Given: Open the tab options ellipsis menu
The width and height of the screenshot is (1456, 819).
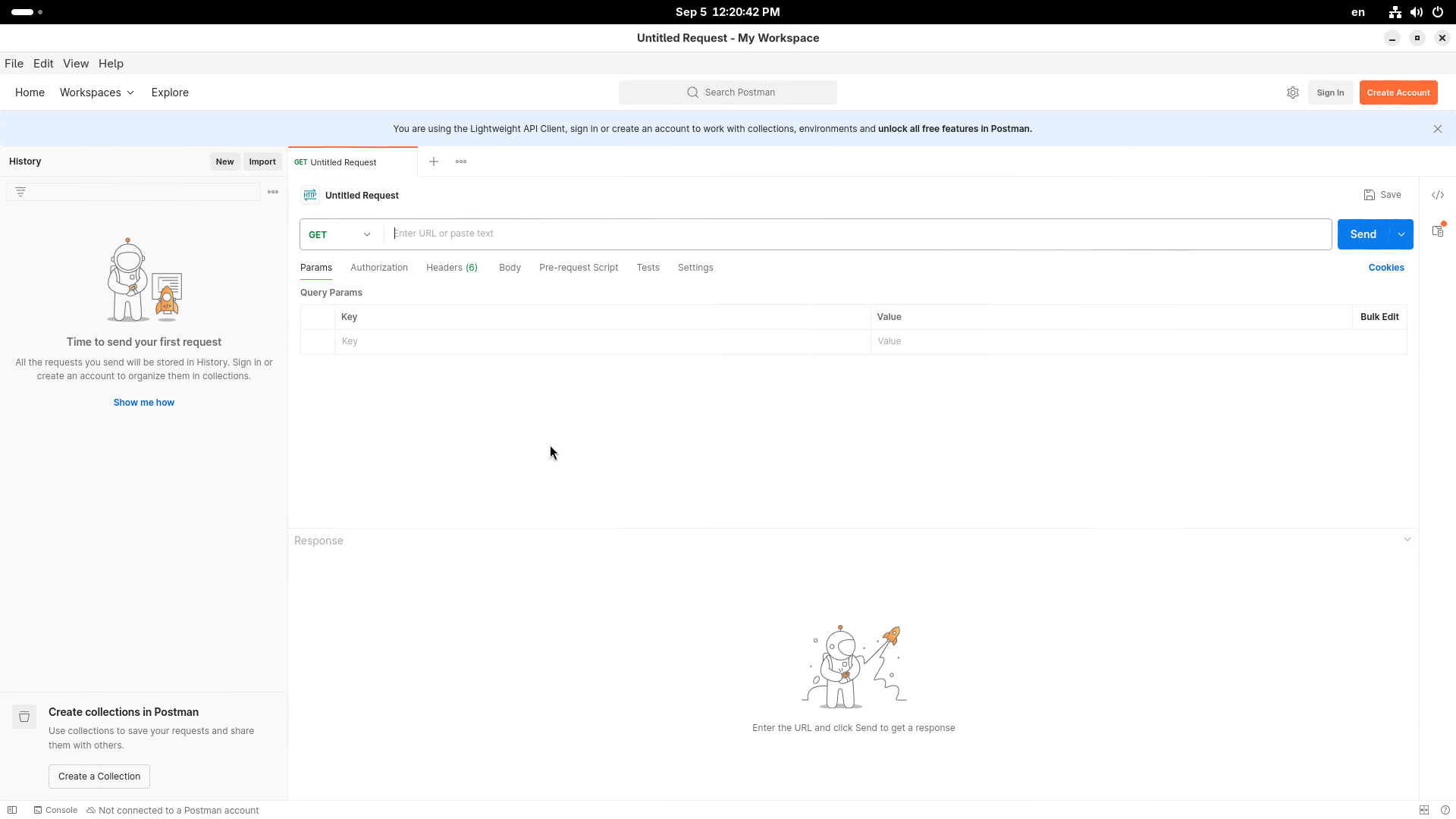Looking at the screenshot, I should click(x=461, y=162).
